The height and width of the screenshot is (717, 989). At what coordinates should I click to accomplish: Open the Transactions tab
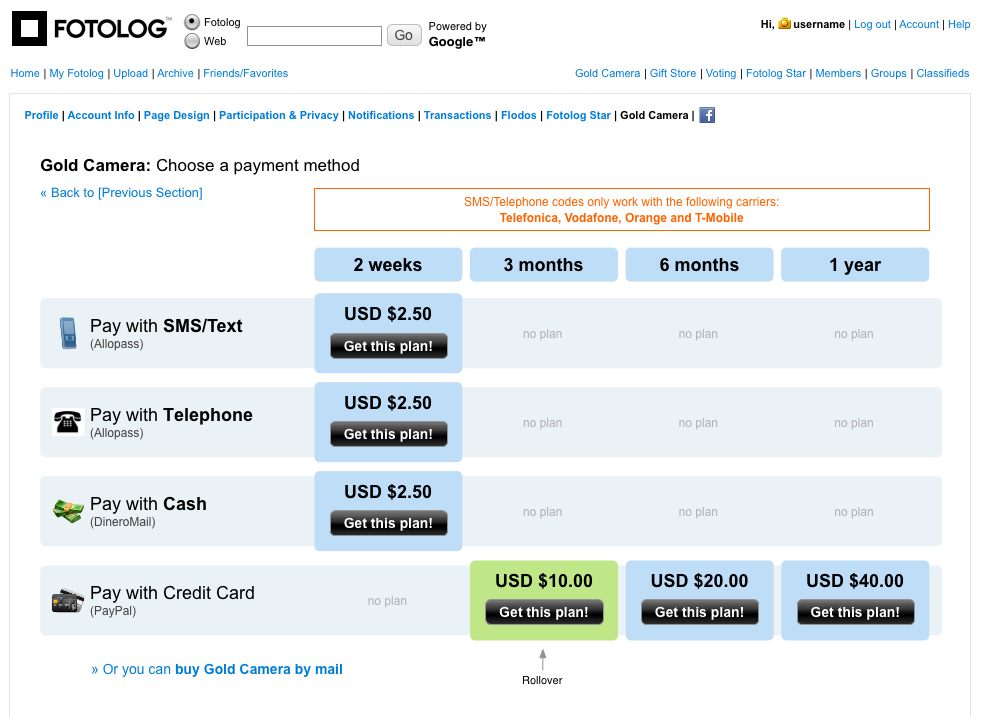(x=457, y=115)
